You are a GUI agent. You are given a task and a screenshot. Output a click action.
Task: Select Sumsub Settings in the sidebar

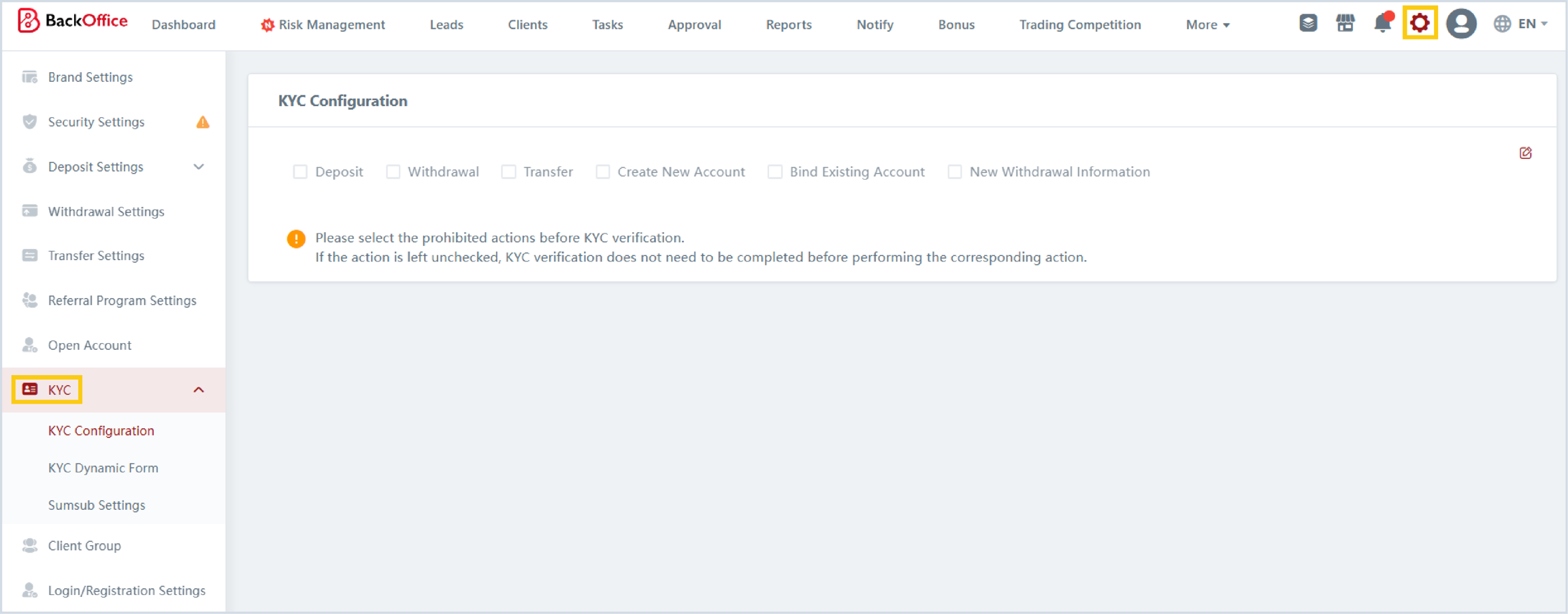click(x=97, y=506)
